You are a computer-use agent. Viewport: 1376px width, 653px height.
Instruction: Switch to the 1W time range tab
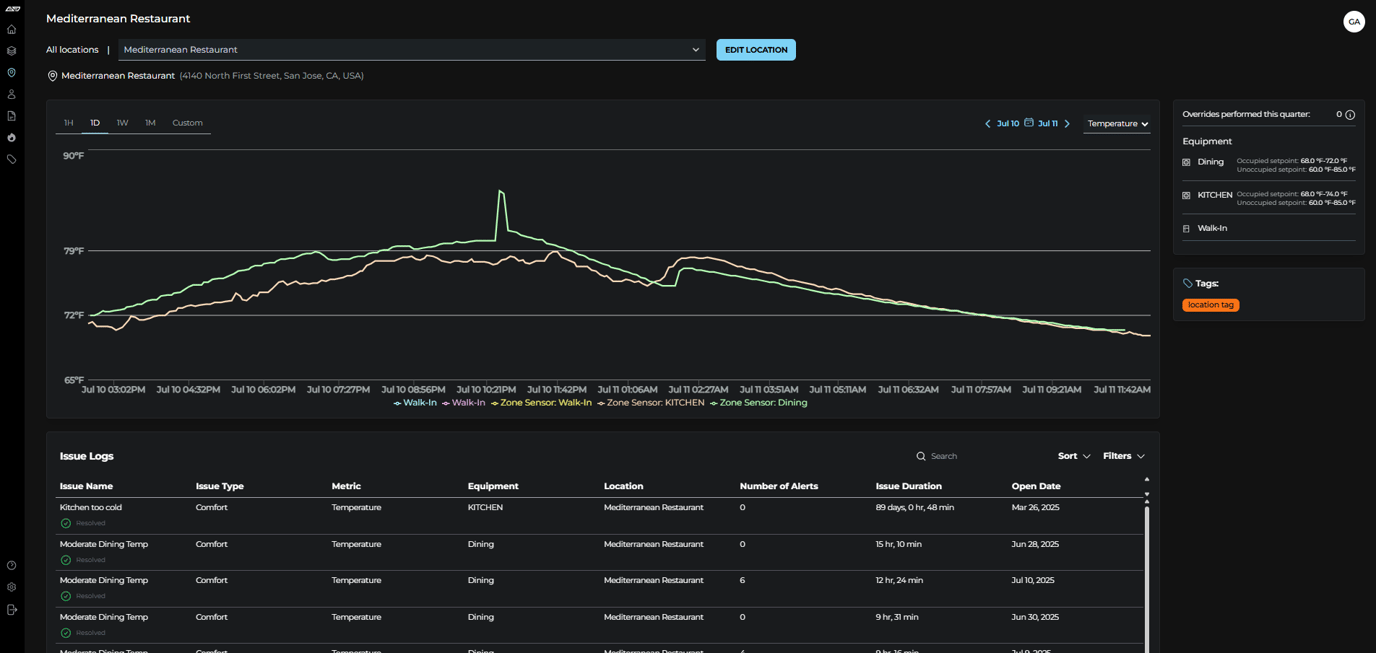tap(122, 123)
